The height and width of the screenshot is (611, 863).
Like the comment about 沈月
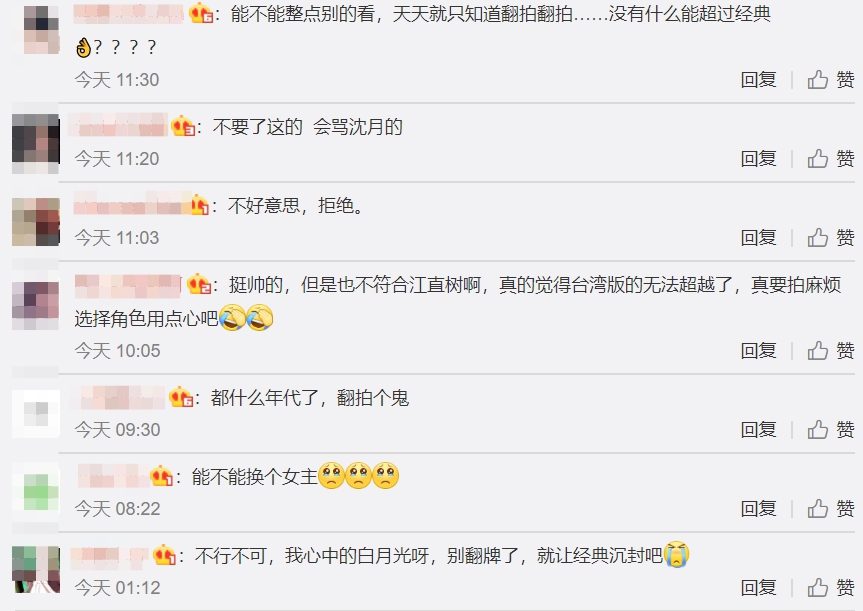pyautogui.click(x=831, y=159)
